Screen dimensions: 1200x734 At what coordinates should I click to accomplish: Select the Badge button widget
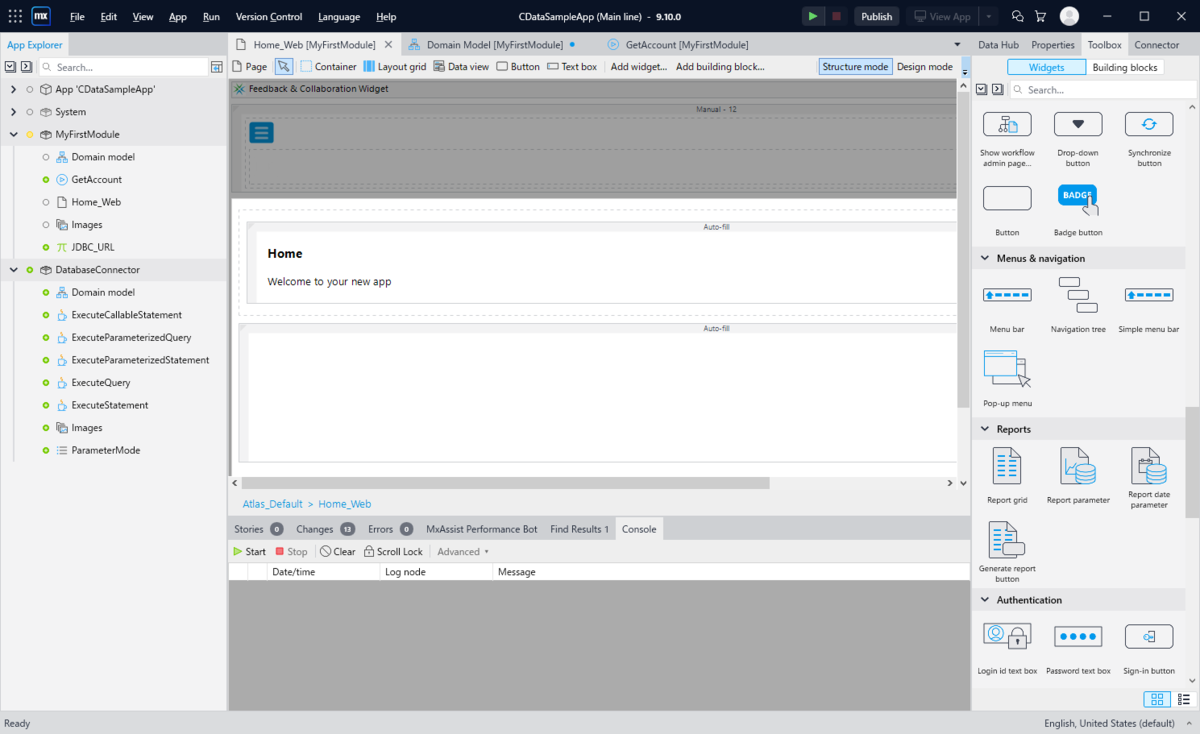[x=1078, y=211]
